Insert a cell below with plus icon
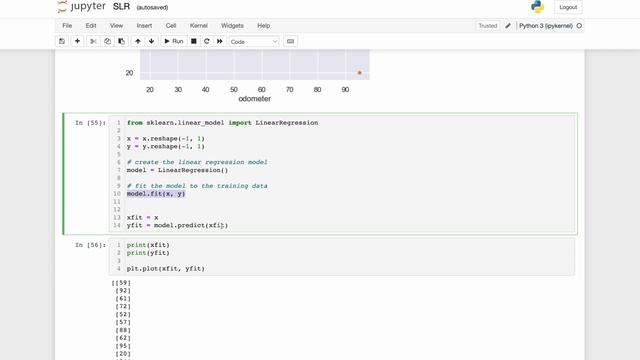Viewport: 640px width, 360px height. point(77,41)
